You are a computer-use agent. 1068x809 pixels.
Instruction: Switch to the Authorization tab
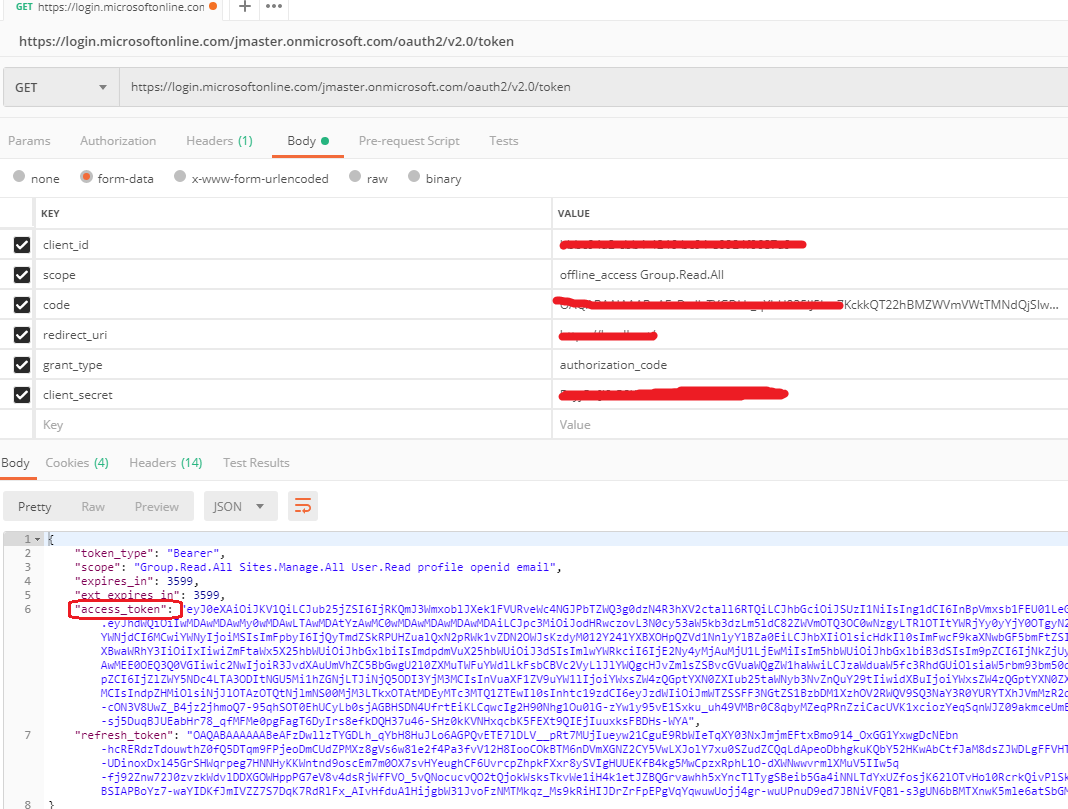point(118,141)
